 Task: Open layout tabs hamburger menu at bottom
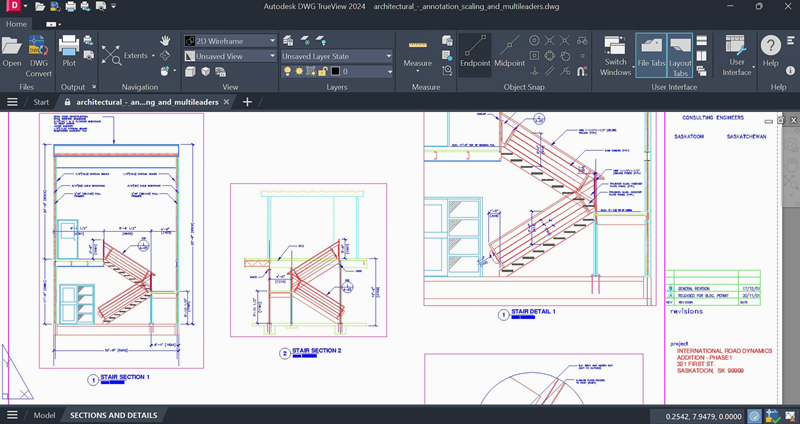[12, 415]
